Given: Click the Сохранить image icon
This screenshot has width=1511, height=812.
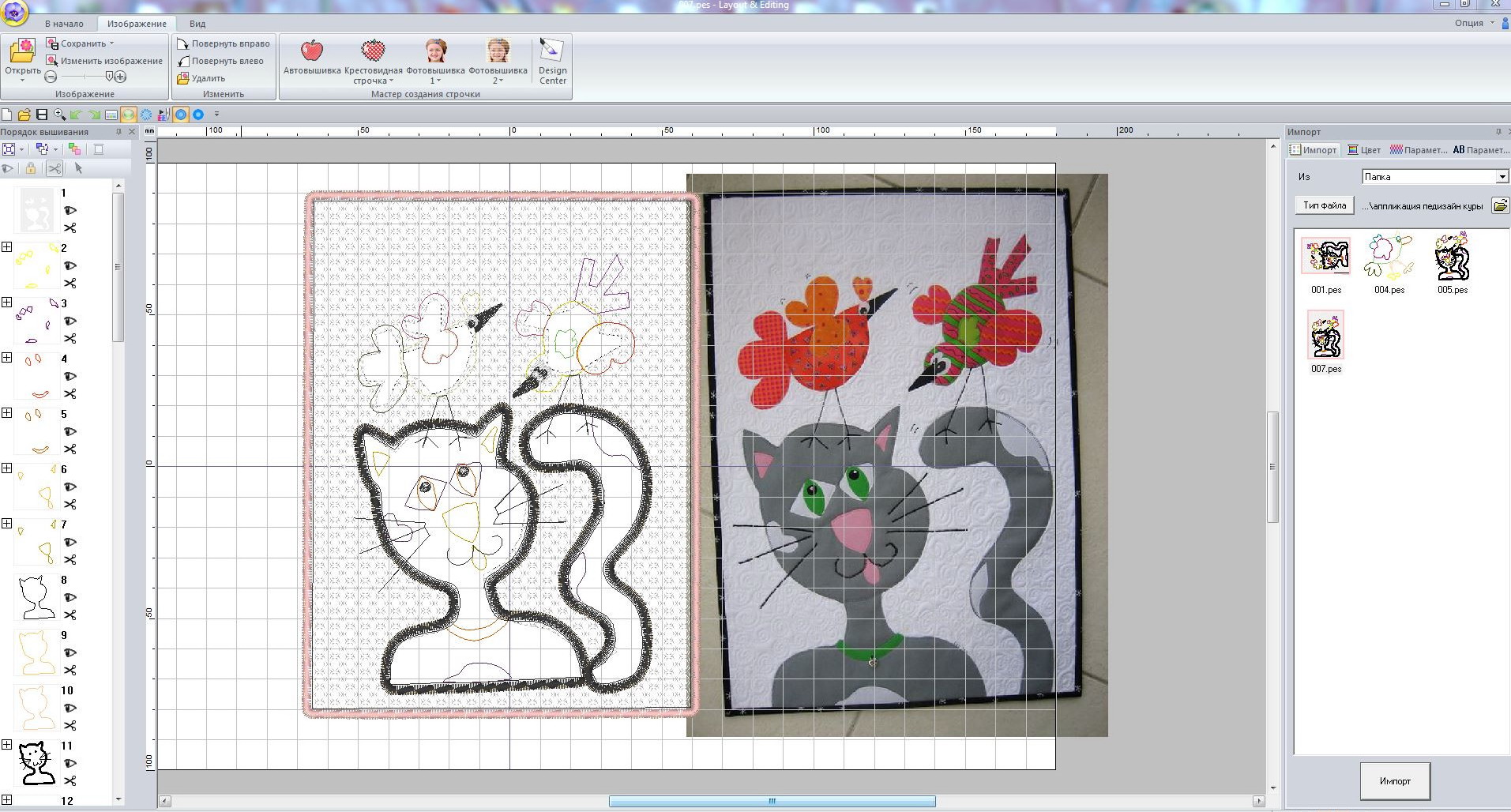Looking at the screenshot, I should pos(52,43).
